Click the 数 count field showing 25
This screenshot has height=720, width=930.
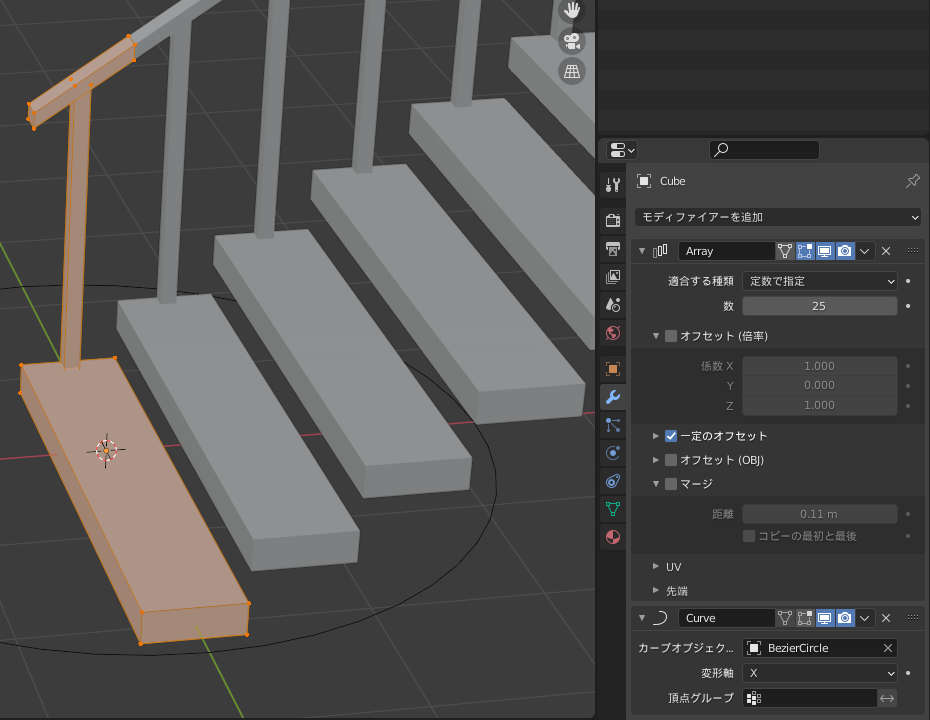click(x=820, y=306)
